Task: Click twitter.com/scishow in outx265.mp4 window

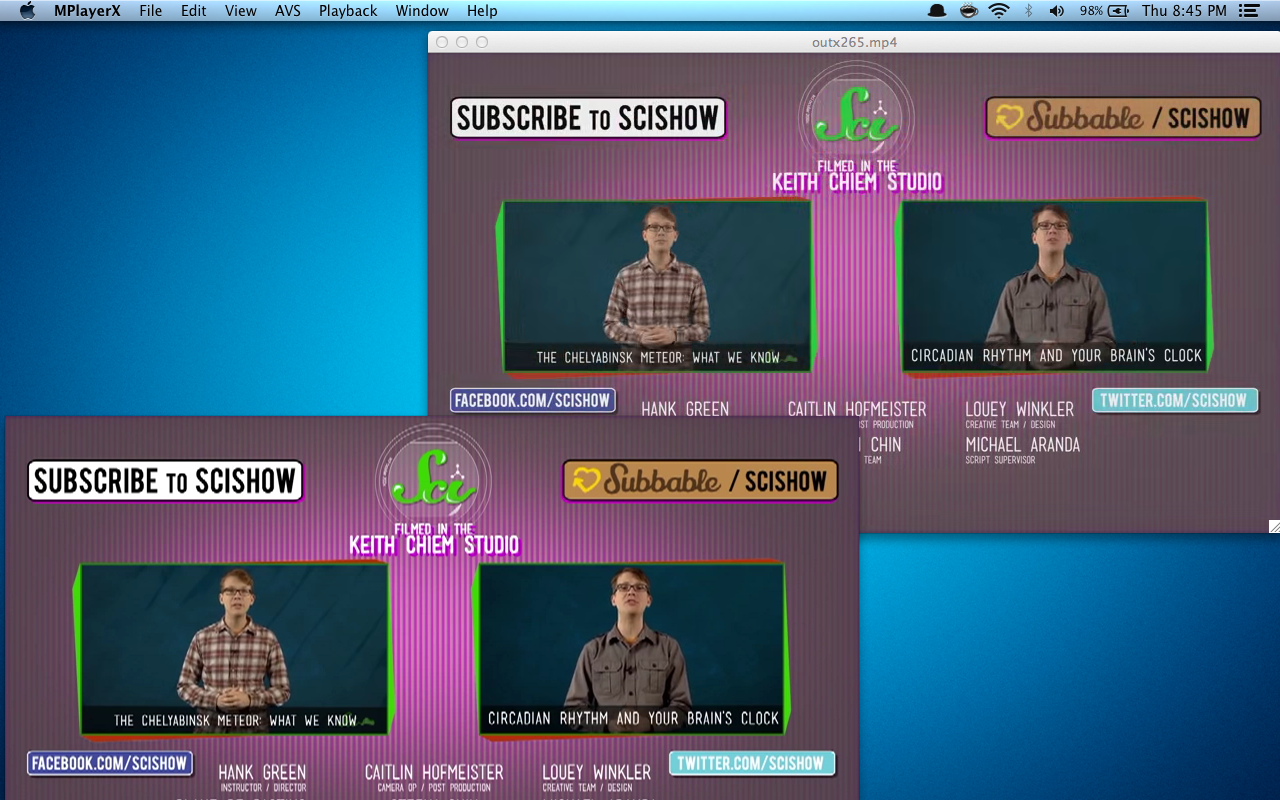Action: coord(1174,400)
